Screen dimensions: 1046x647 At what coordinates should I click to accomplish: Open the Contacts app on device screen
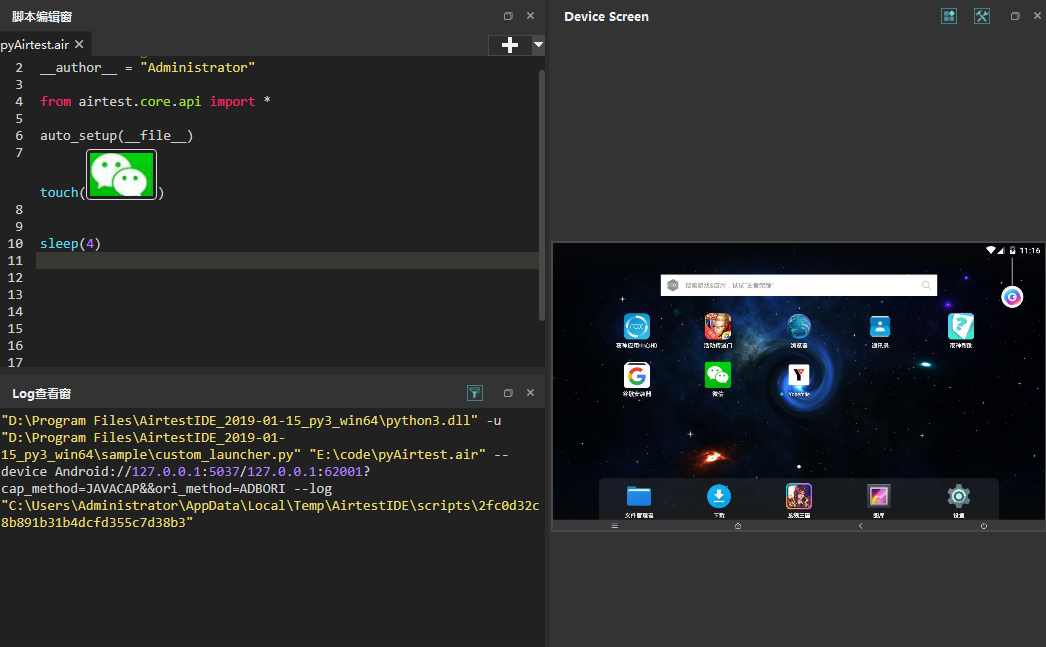pyautogui.click(x=880, y=327)
